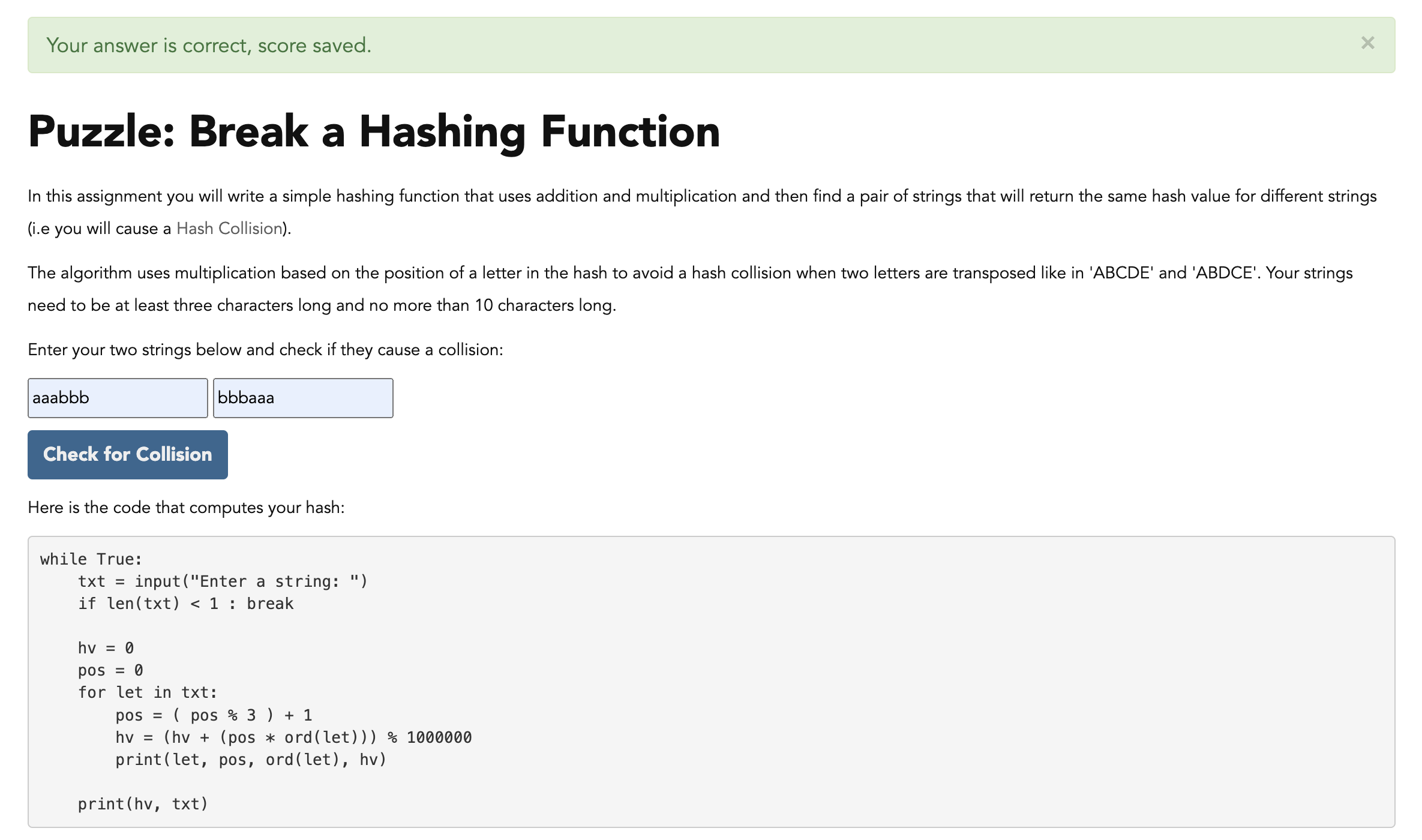This screenshot has height=840, width=1422.
Task: Click the 'Enter your two strings below' instruction
Action: point(265,350)
